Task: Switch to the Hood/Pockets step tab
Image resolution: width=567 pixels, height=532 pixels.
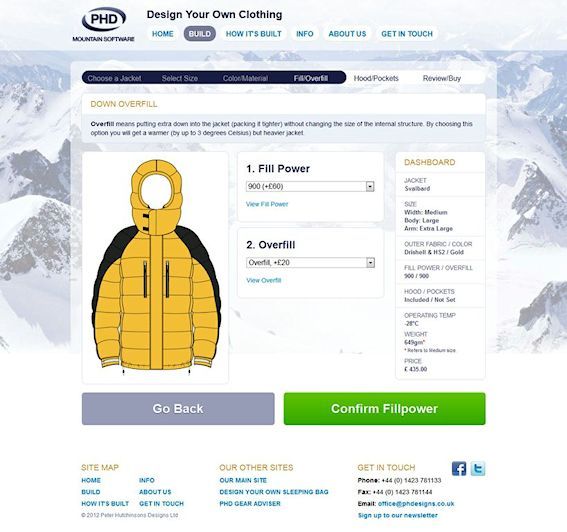Action: 376,78
